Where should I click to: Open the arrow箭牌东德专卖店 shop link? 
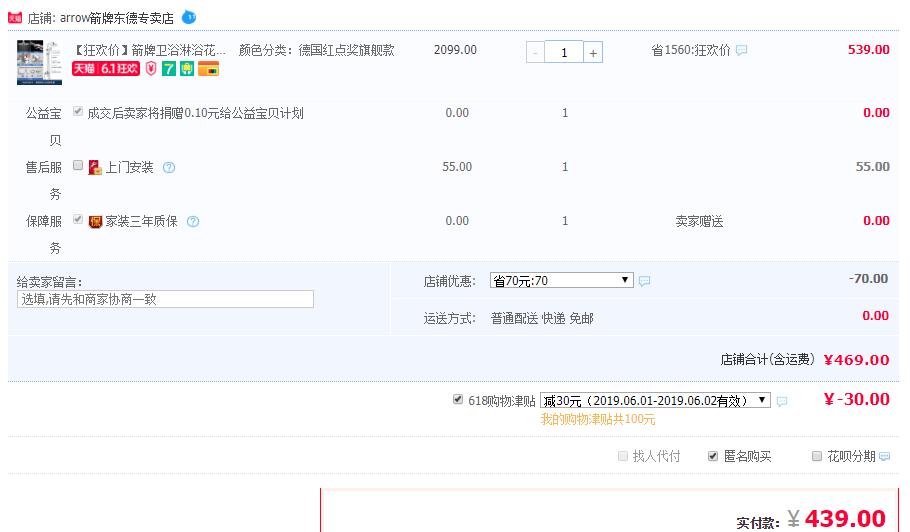point(117,18)
